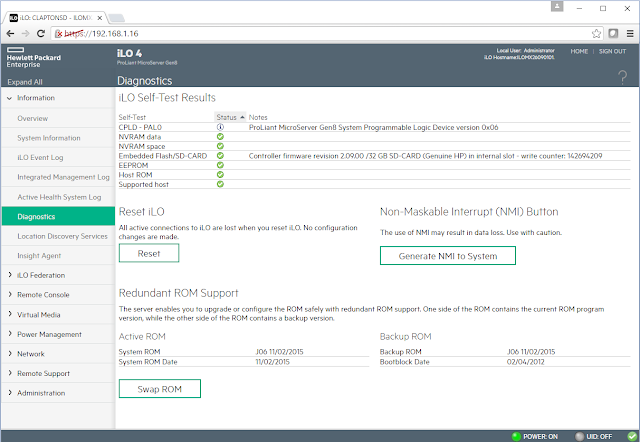Click the CPLD - PAL0 notes text

tap(373, 127)
